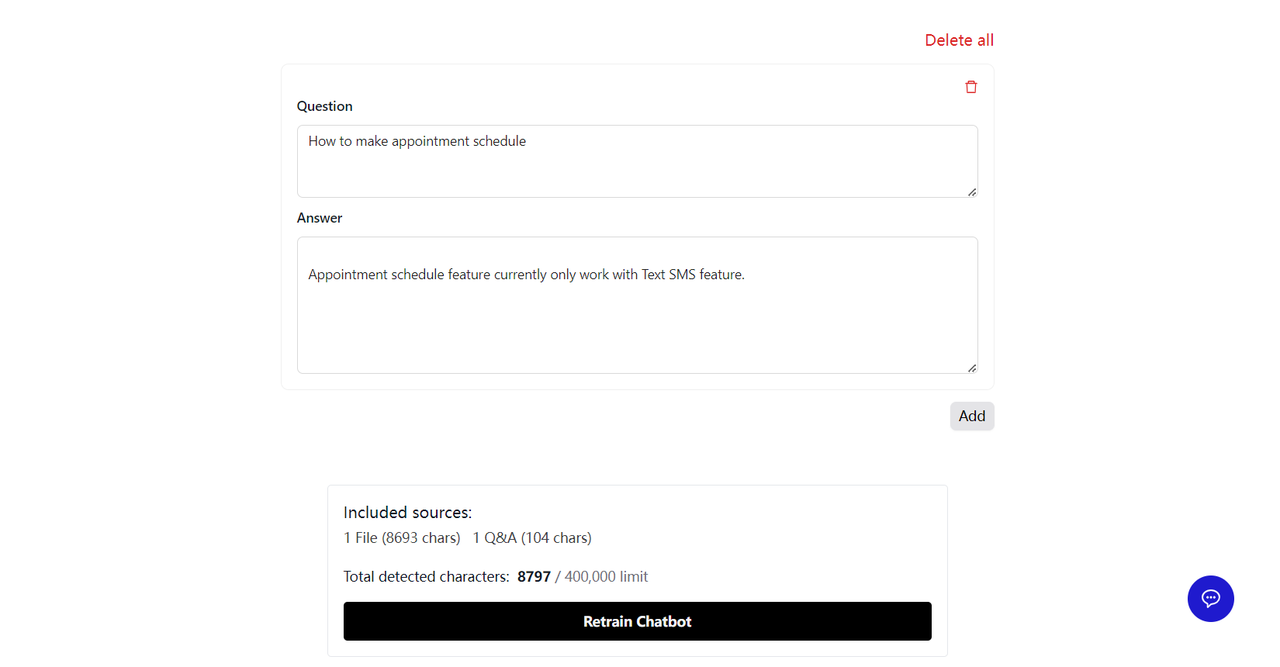Click the Question box resize handle
Viewport: 1280px width, 667px height.
(971, 192)
